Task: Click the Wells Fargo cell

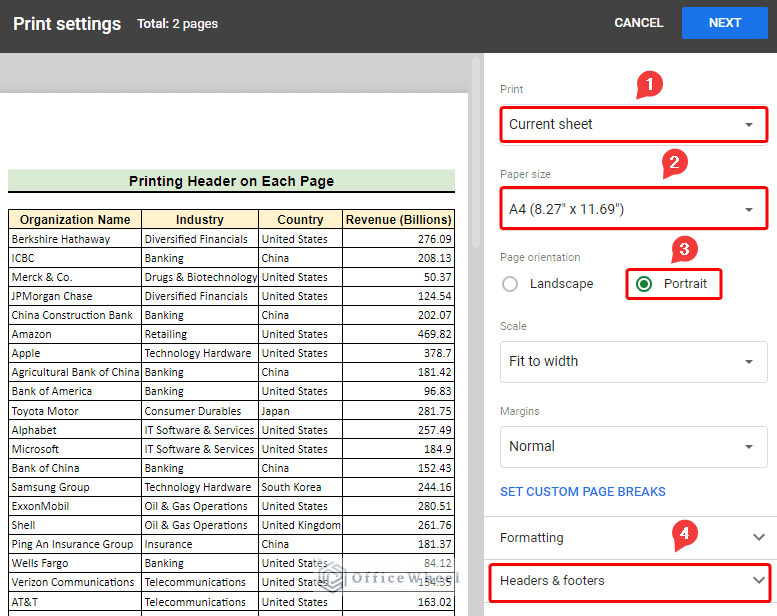Action: pos(75,563)
